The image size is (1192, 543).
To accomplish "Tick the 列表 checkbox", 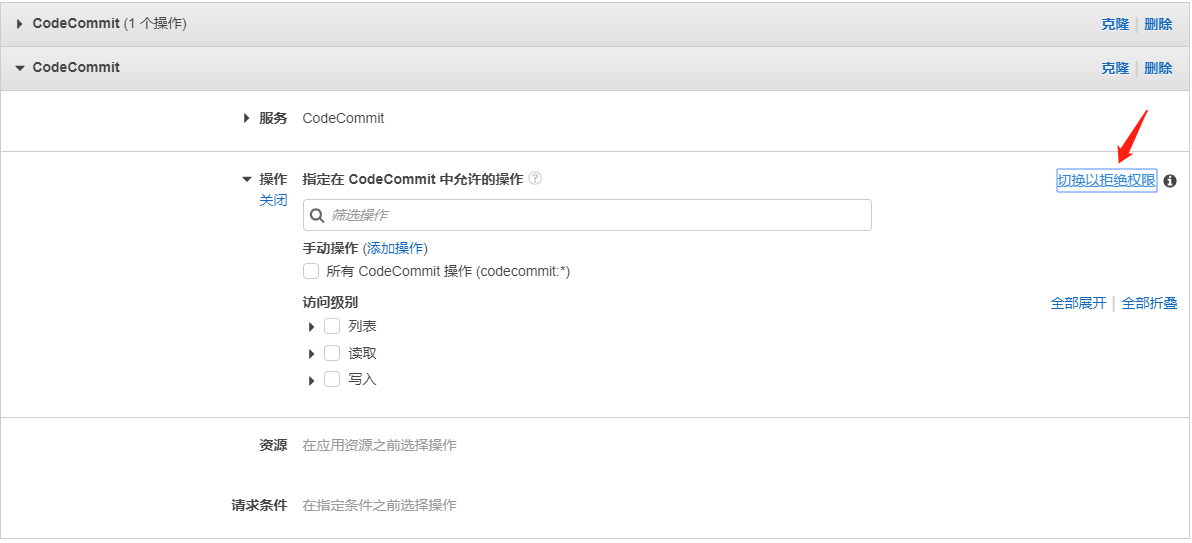I will pyautogui.click(x=332, y=326).
